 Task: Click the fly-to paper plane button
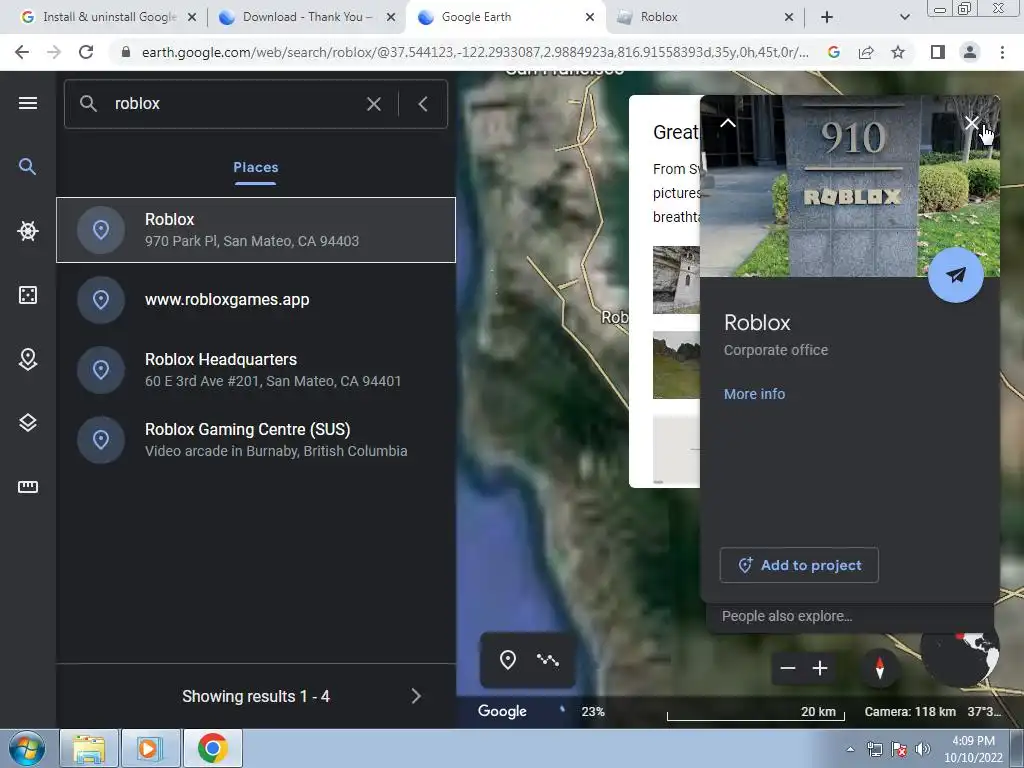click(955, 275)
